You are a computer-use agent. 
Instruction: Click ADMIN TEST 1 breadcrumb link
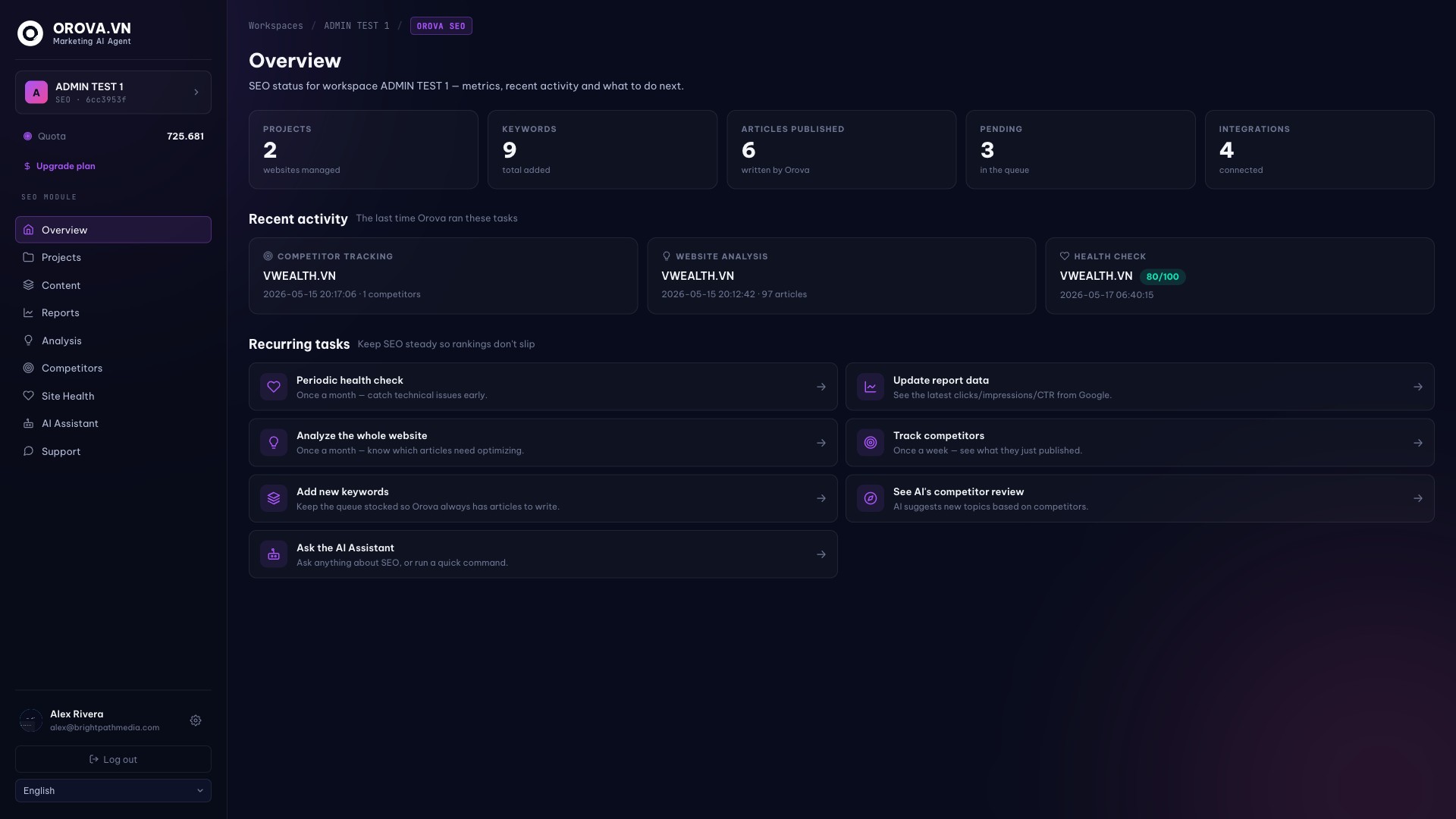tap(356, 26)
